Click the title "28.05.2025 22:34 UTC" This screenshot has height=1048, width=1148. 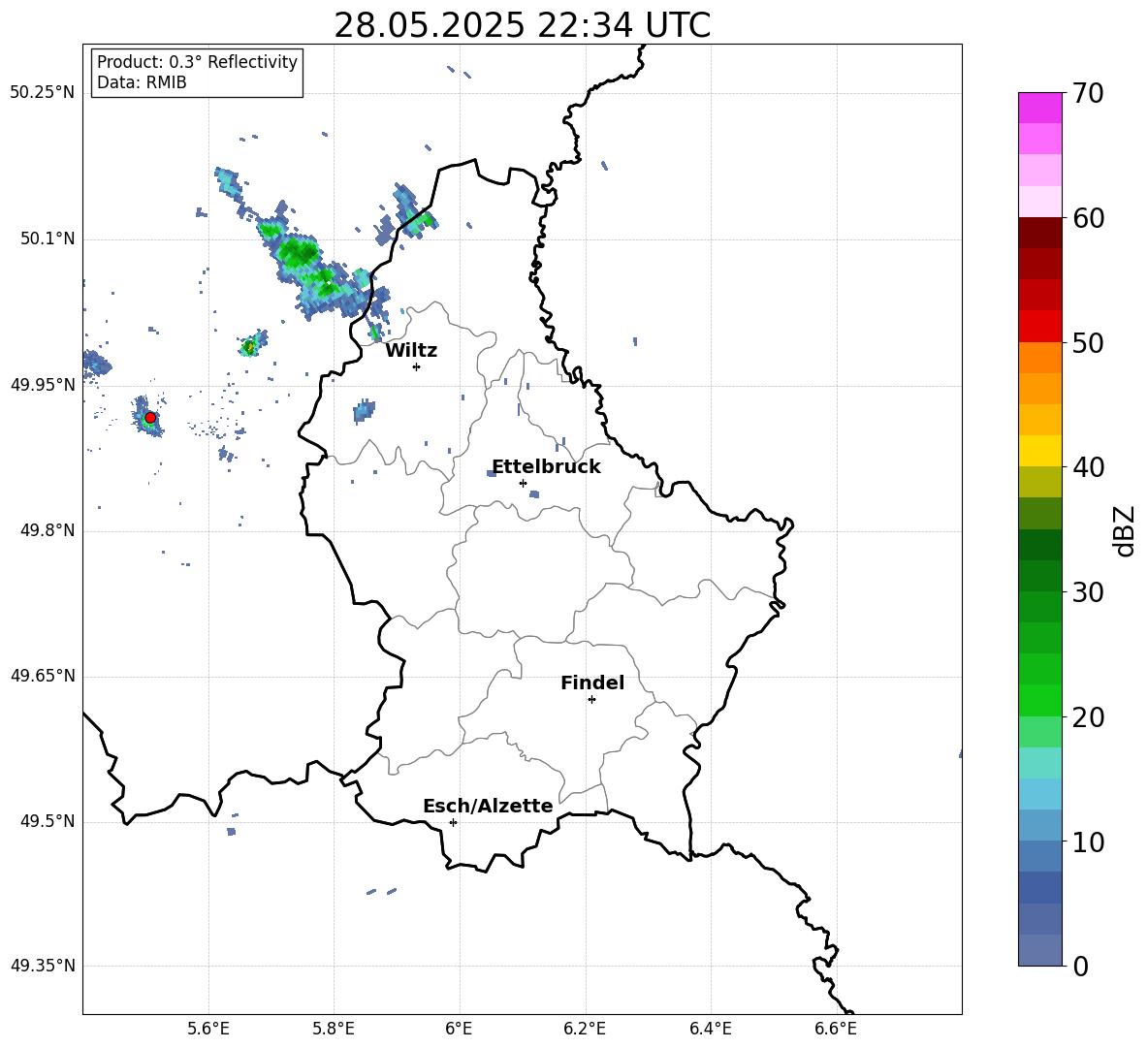coord(522,25)
